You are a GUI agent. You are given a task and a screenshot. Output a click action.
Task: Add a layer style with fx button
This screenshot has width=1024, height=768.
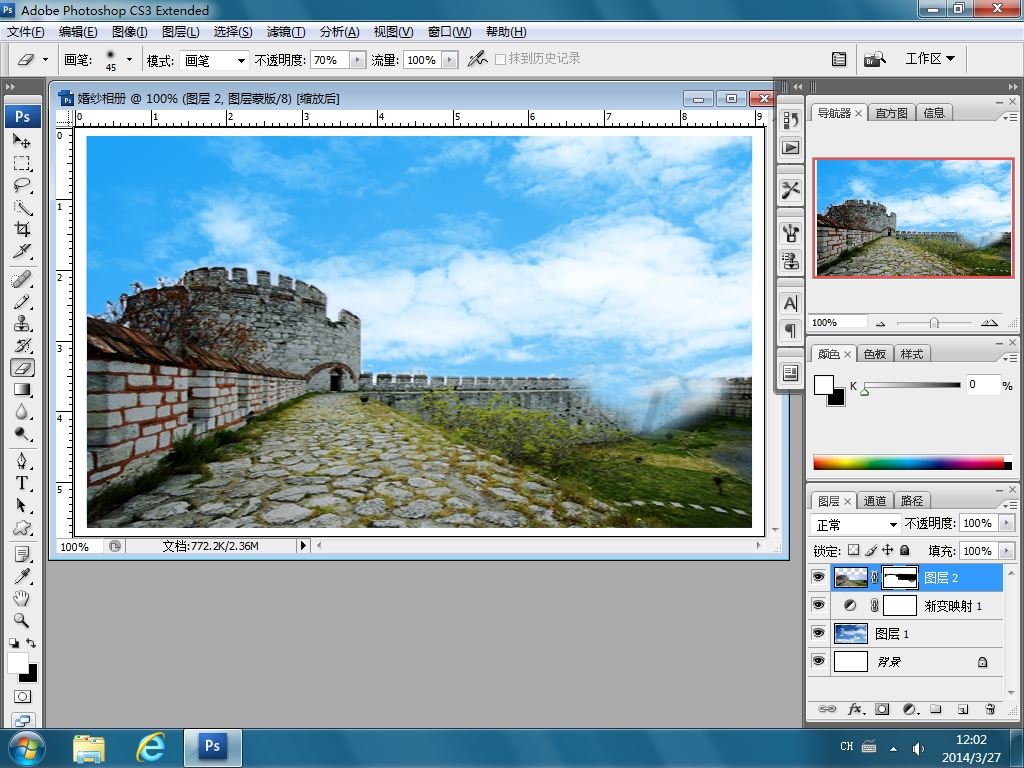(x=856, y=709)
